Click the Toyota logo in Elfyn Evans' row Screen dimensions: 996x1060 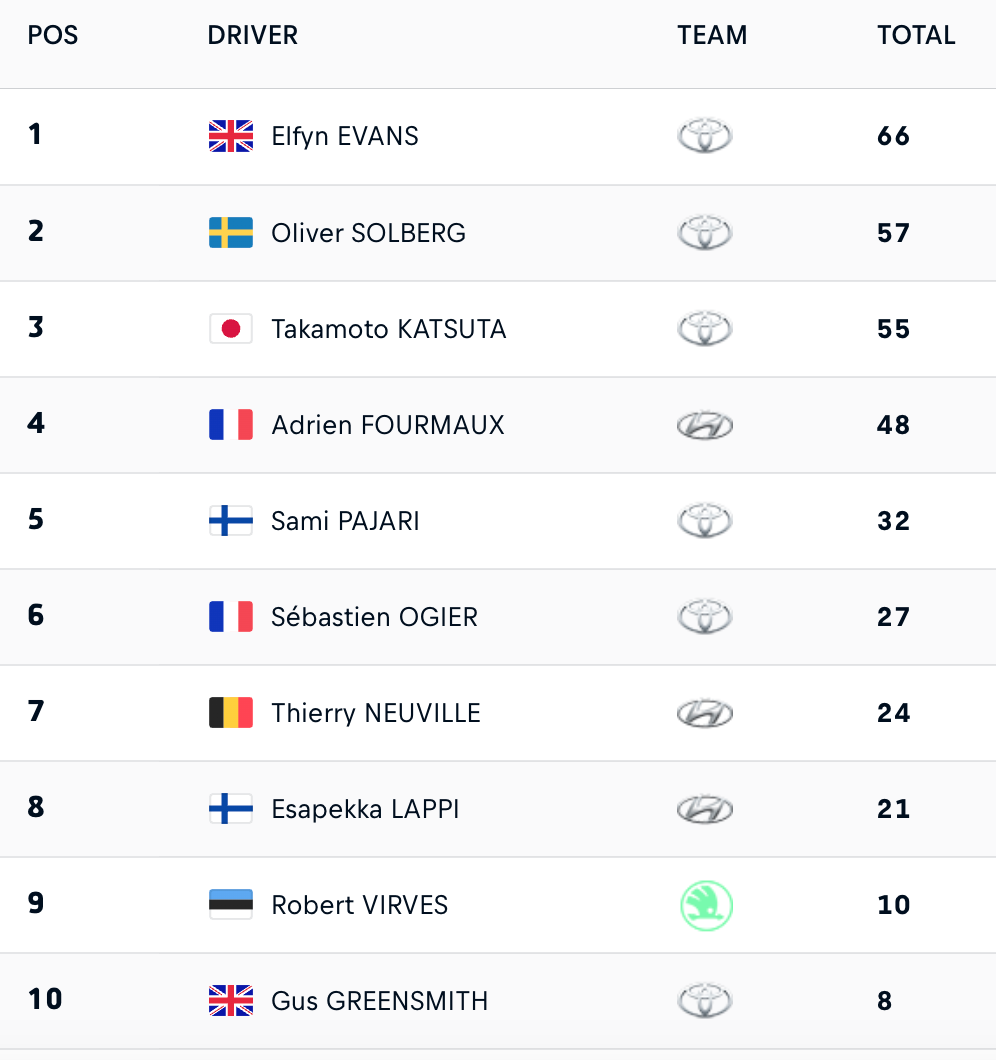pyautogui.click(x=705, y=136)
